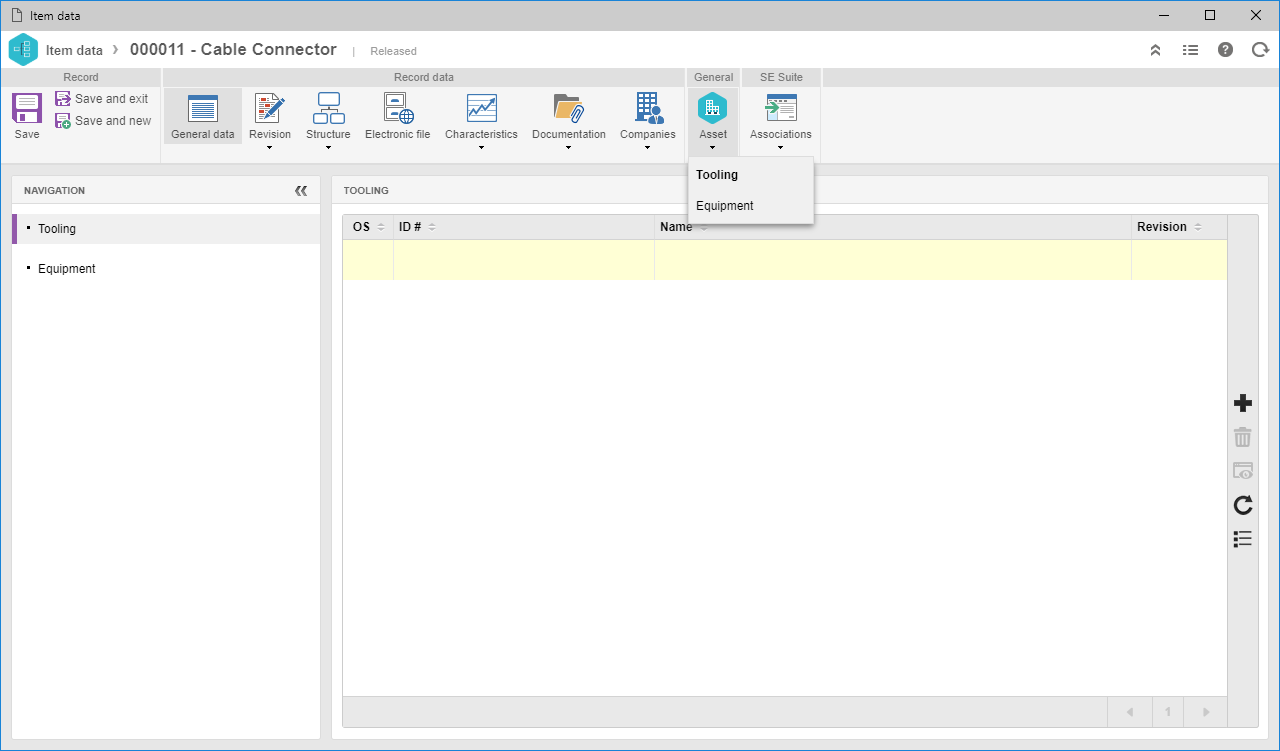Click the 000011 - Cable Connector title

pos(233,50)
